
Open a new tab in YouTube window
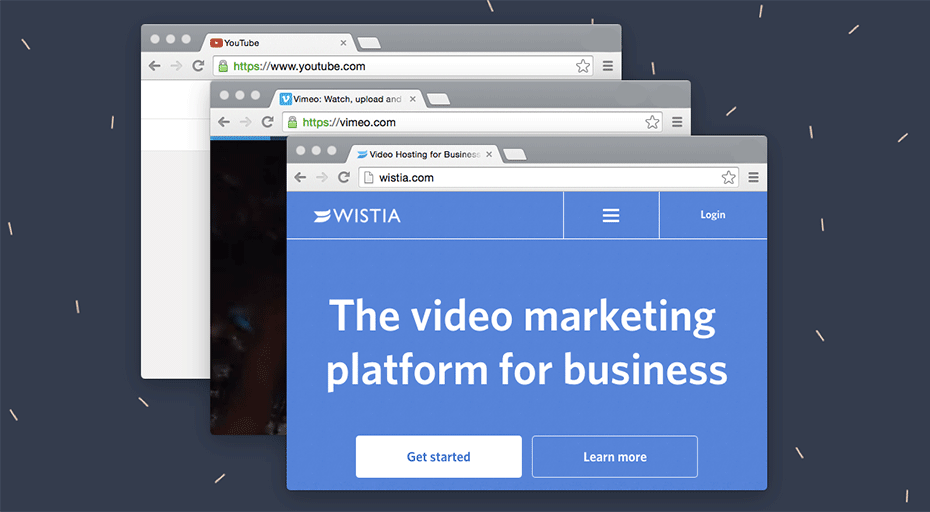tap(369, 43)
